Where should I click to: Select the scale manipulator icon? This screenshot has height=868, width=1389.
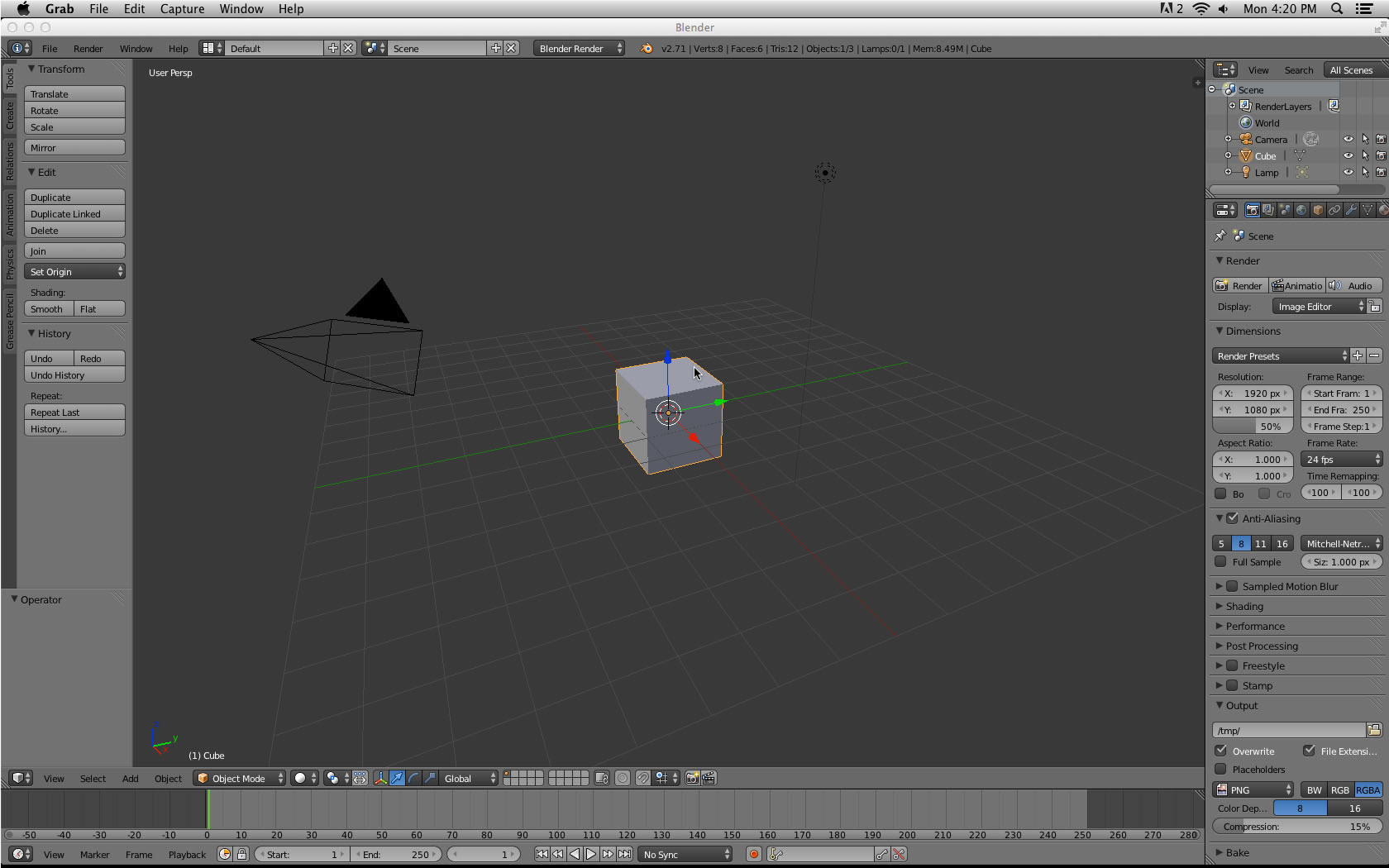430,778
